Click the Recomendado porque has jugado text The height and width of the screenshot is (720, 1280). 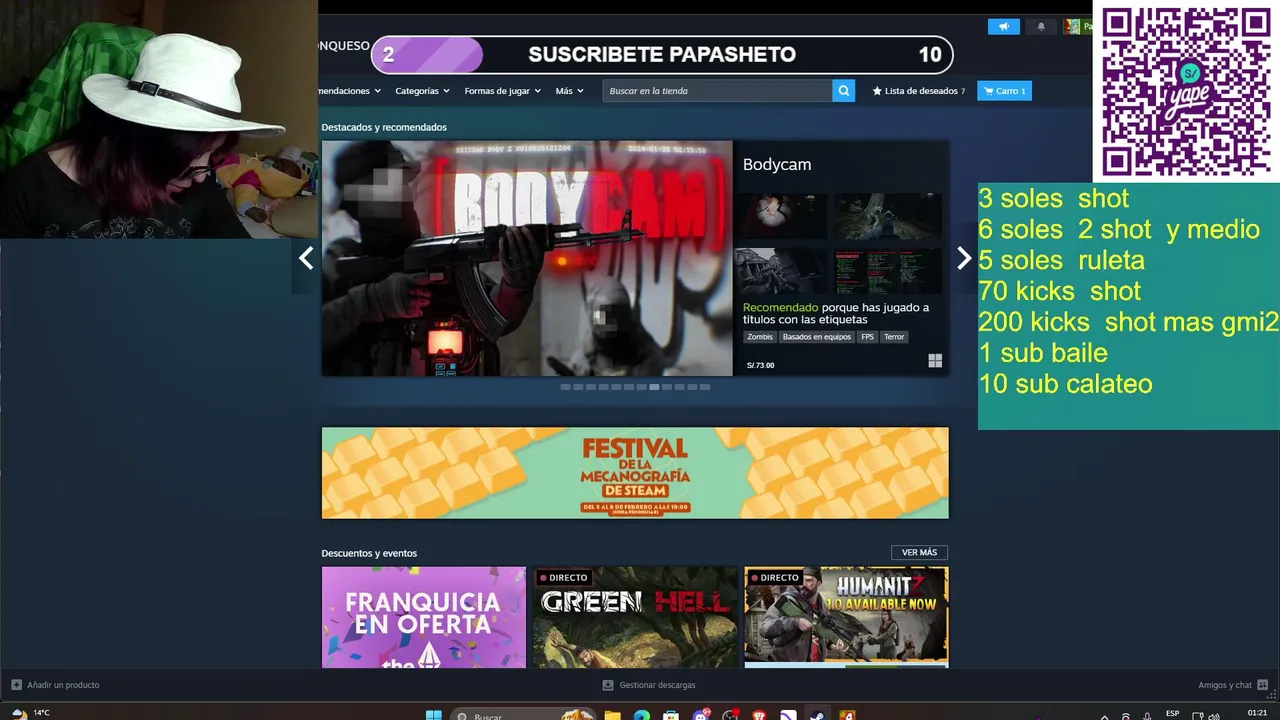(836, 313)
